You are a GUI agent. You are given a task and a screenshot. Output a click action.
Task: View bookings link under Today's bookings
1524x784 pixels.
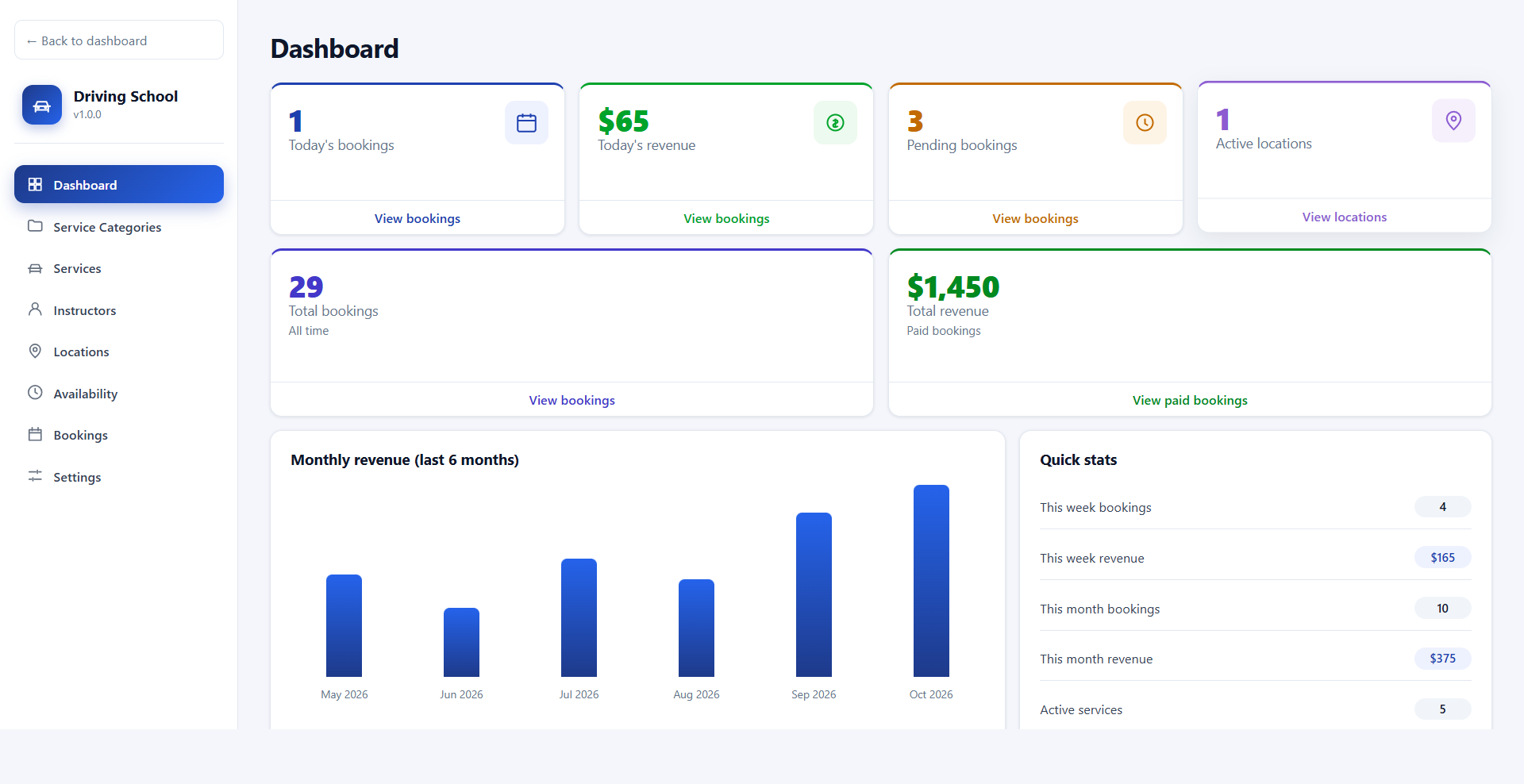coord(418,218)
